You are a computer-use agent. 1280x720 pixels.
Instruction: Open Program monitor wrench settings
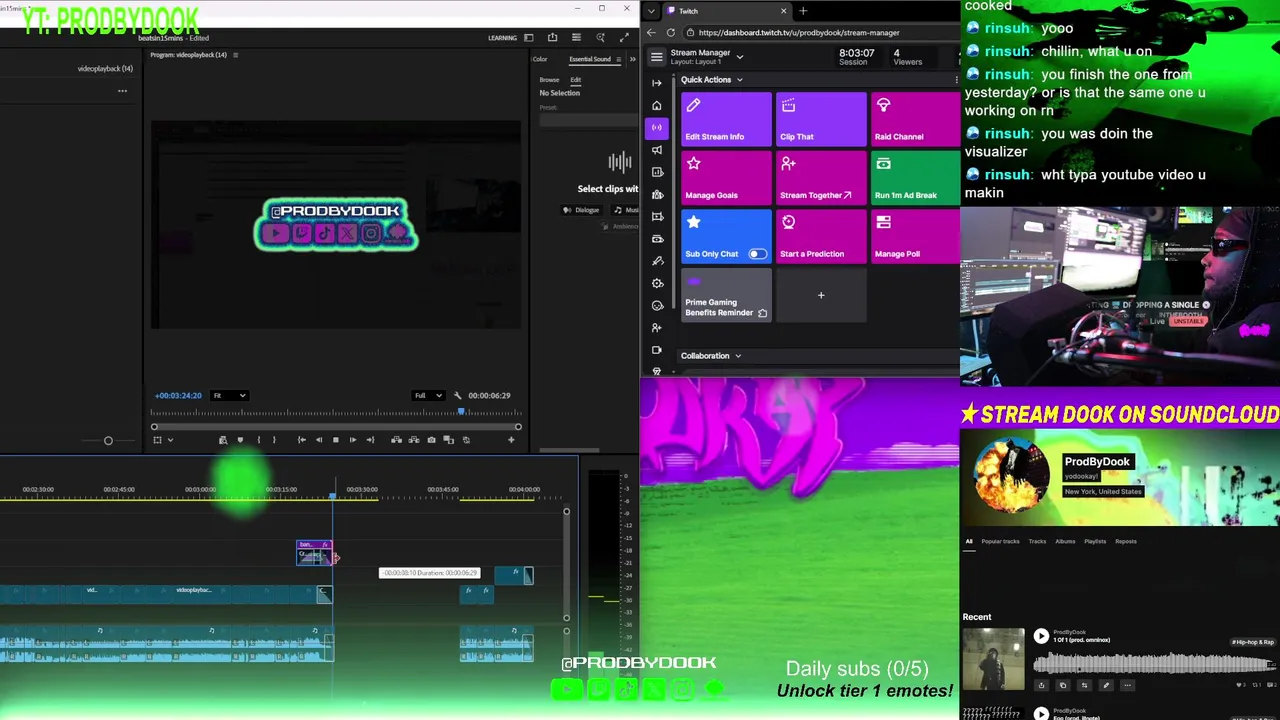[x=457, y=395]
